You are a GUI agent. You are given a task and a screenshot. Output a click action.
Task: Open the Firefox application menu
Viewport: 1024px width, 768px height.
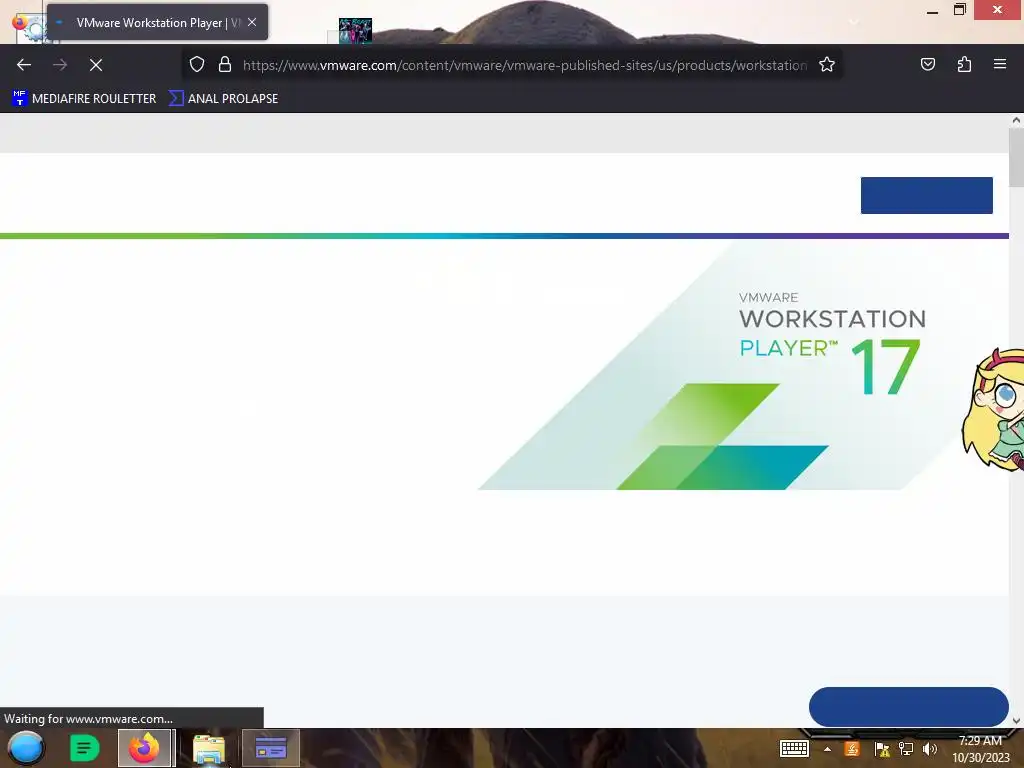pyautogui.click(x=1000, y=64)
